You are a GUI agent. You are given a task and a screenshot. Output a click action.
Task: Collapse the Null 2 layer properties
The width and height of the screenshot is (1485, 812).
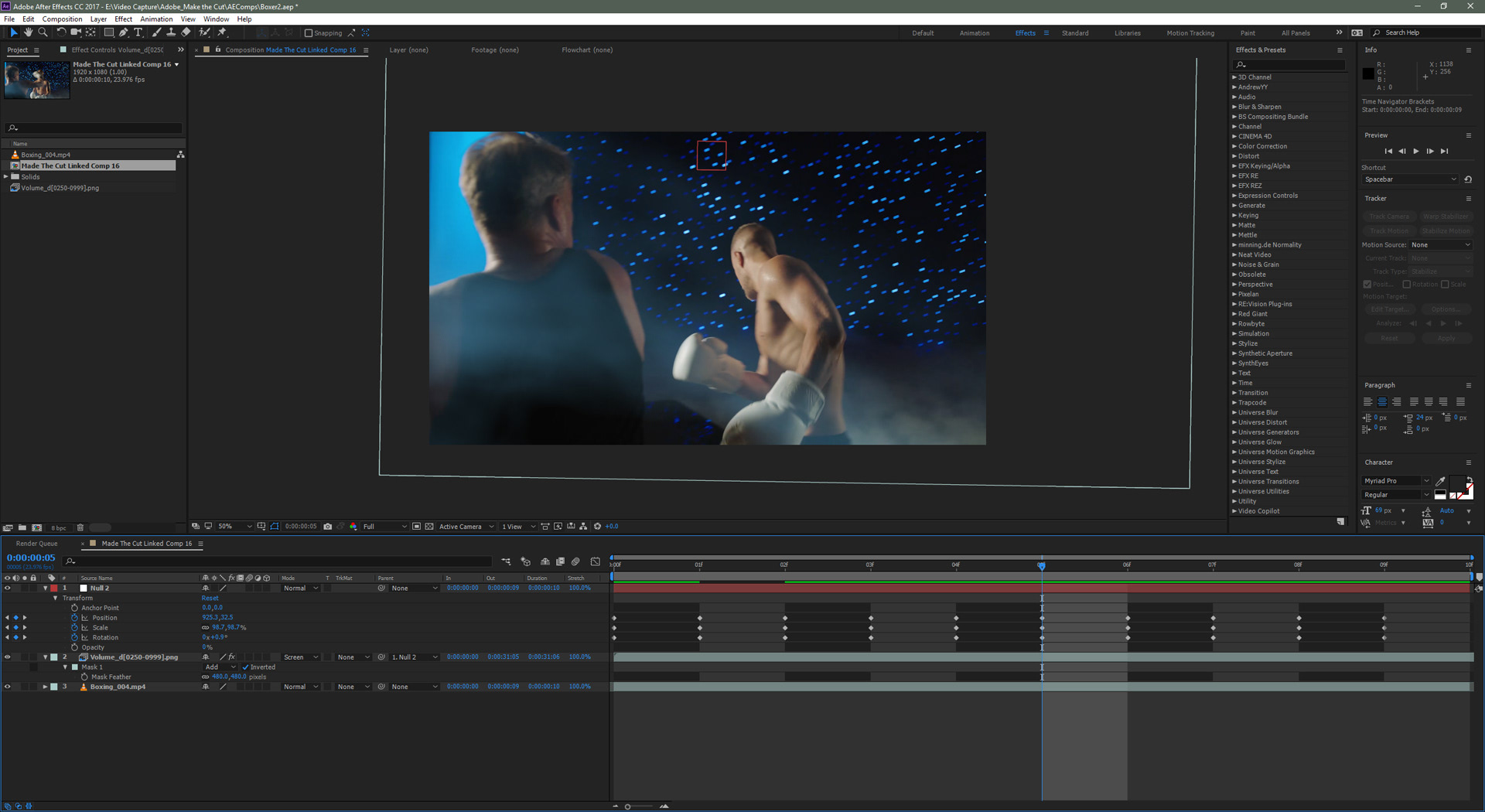pyautogui.click(x=45, y=589)
